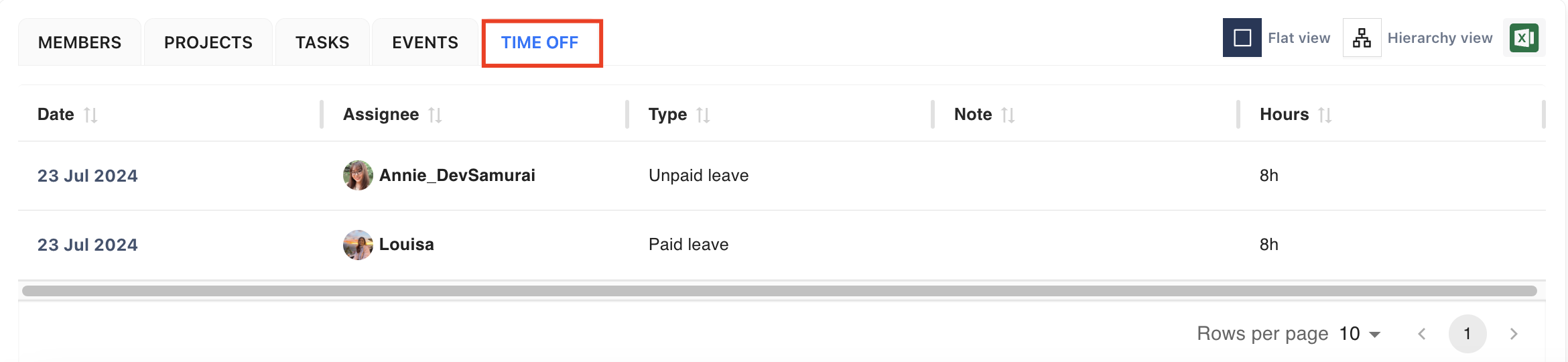Screen dimensions: 1568x362
Task: Sort by Hours column
Action: [x=1325, y=115]
